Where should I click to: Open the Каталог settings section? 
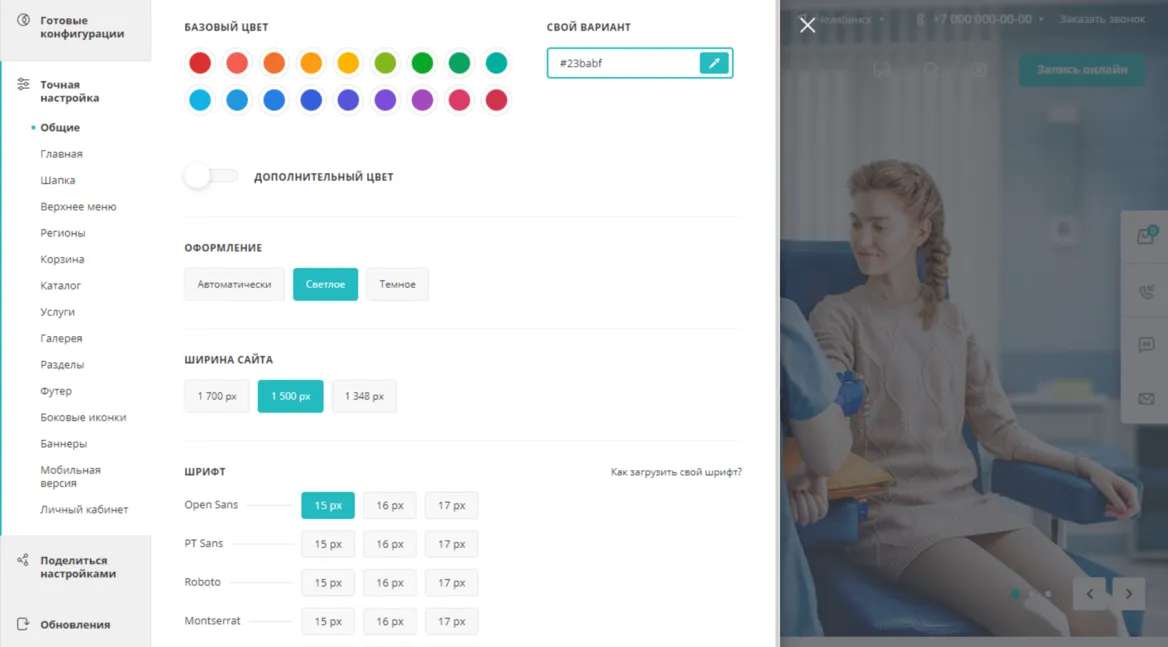60,285
